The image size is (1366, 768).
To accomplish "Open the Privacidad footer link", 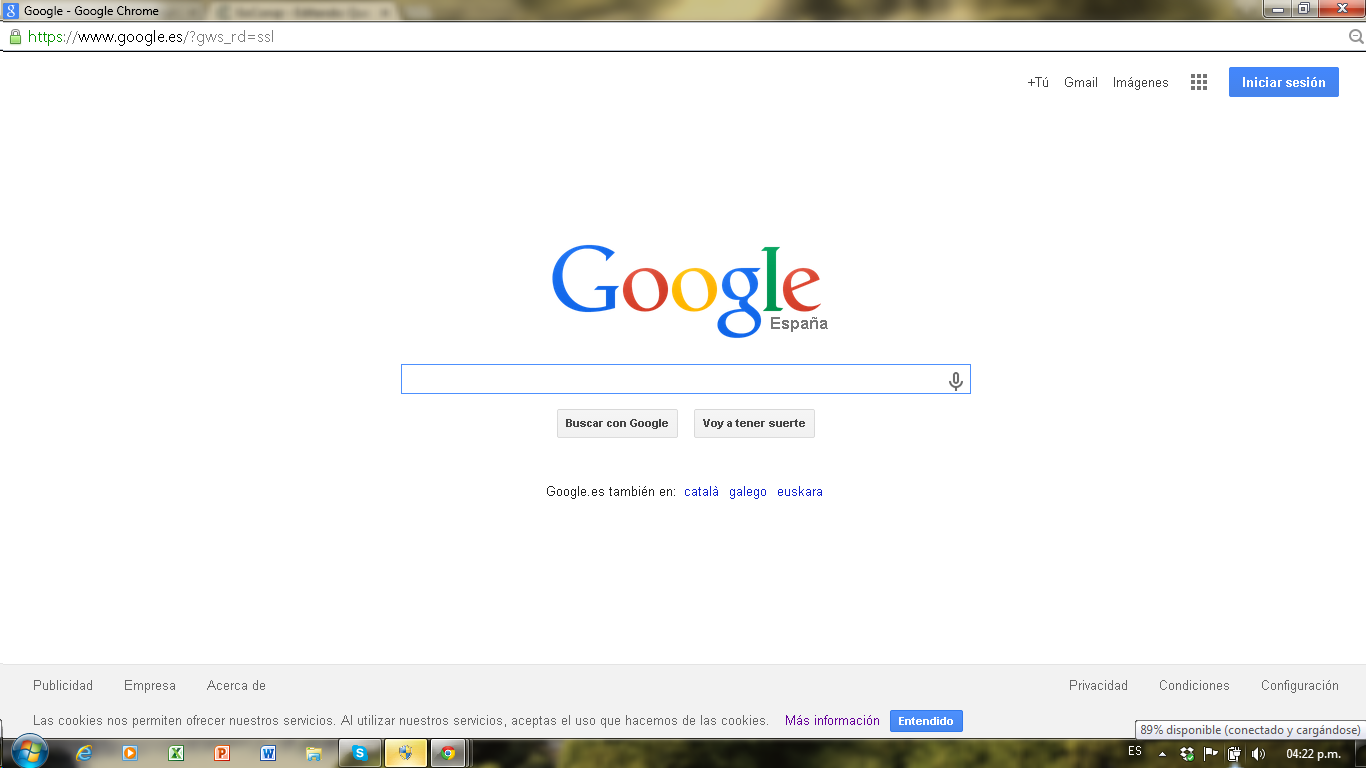I will (1098, 686).
